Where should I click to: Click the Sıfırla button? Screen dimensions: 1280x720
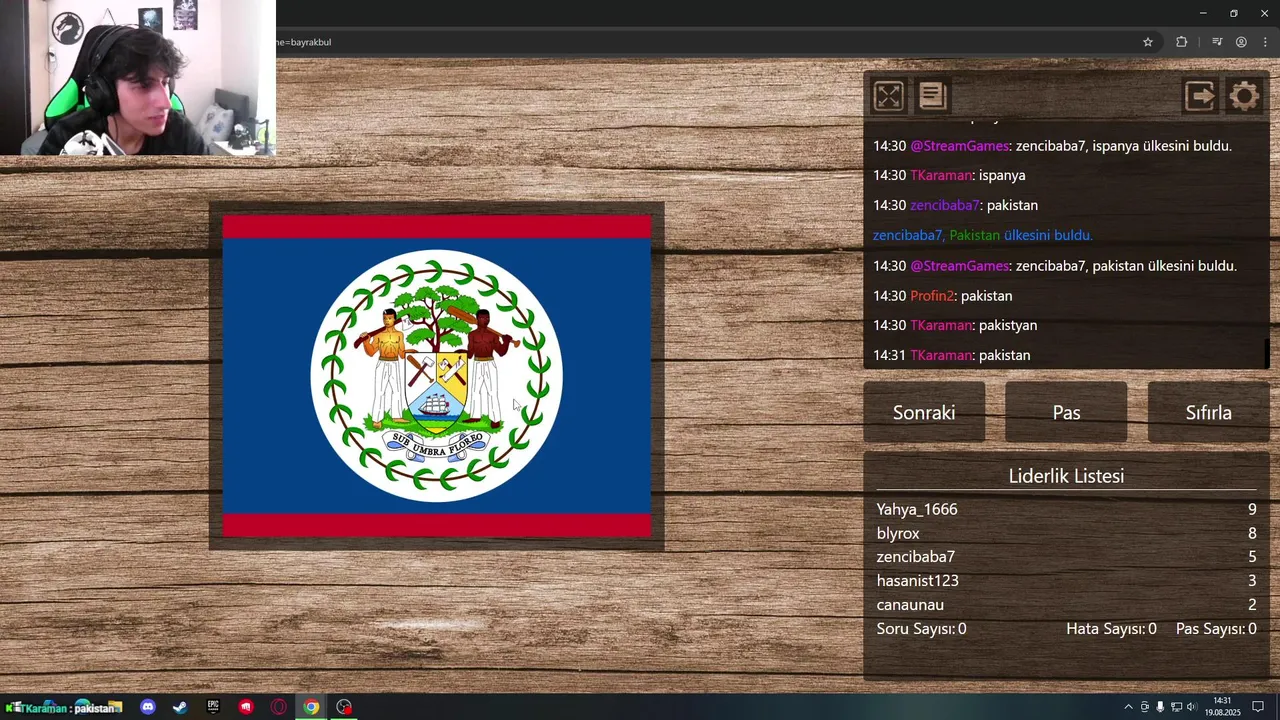pos(1208,412)
